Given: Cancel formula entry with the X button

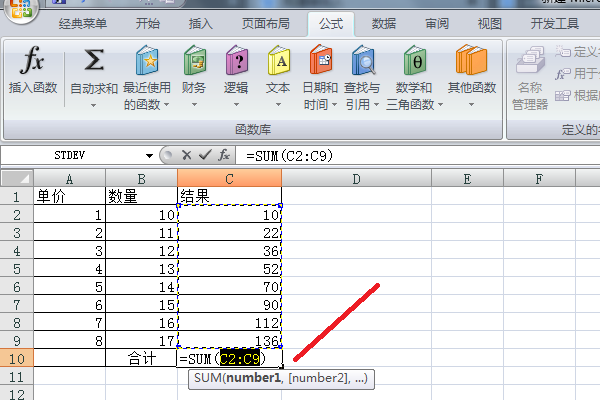Looking at the screenshot, I should tap(185, 155).
